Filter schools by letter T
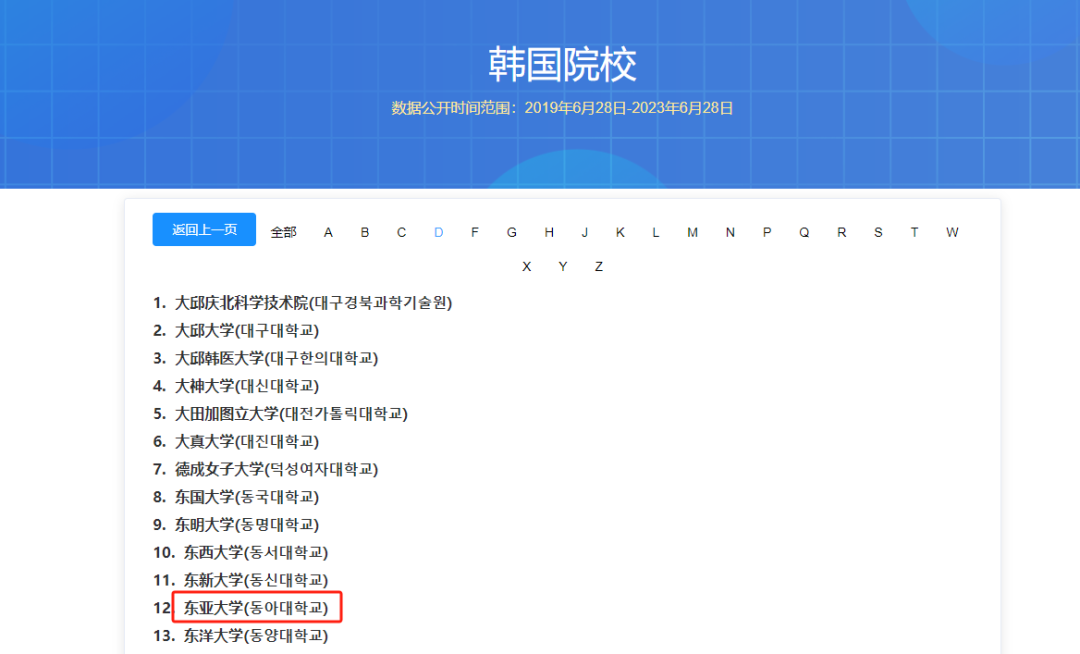This screenshot has height=654, width=1080. pyautogui.click(x=914, y=233)
